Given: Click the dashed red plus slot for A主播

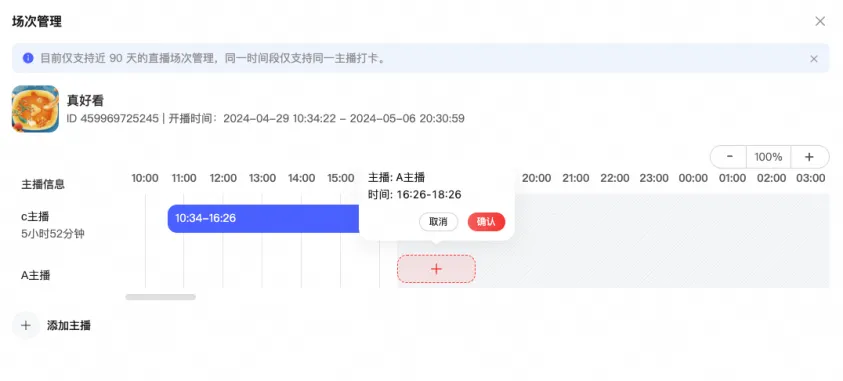Looking at the screenshot, I should point(436,269).
